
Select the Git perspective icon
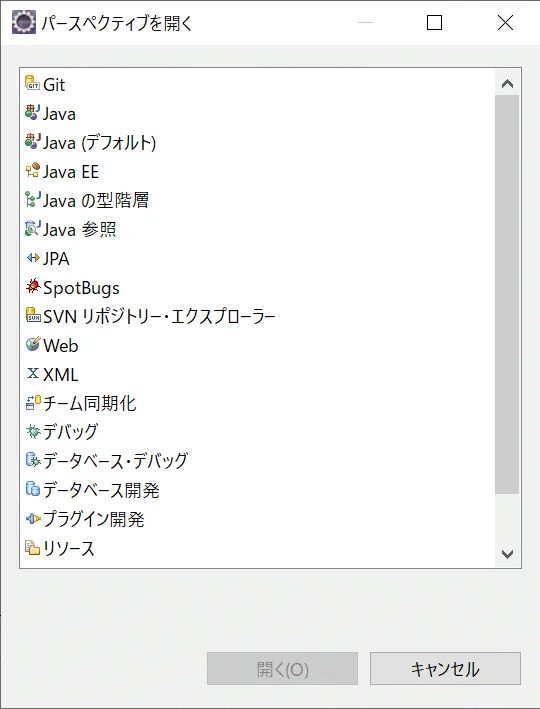pos(33,84)
